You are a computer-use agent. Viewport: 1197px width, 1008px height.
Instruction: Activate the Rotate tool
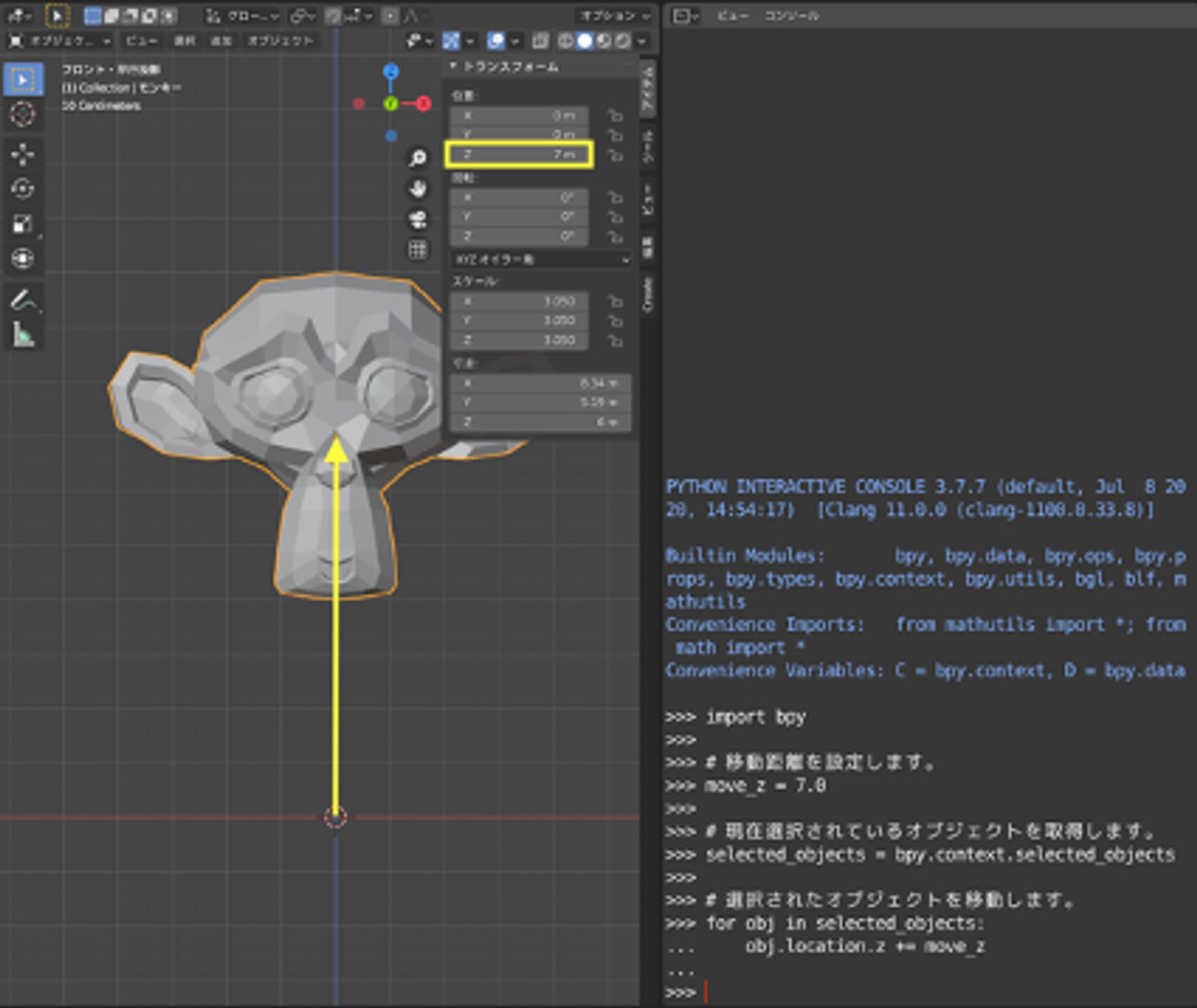point(23,189)
